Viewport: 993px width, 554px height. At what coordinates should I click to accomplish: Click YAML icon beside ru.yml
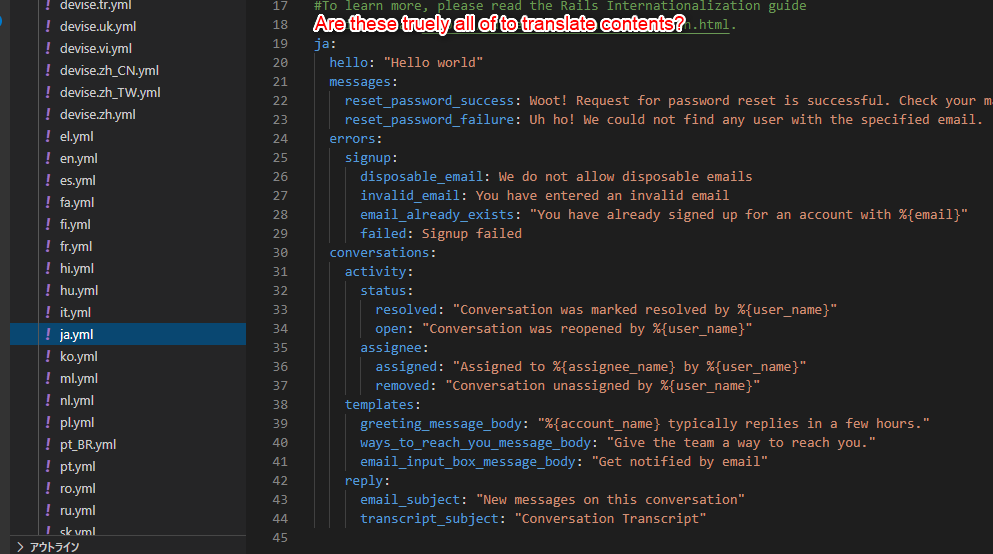click(x=47, y=510)
